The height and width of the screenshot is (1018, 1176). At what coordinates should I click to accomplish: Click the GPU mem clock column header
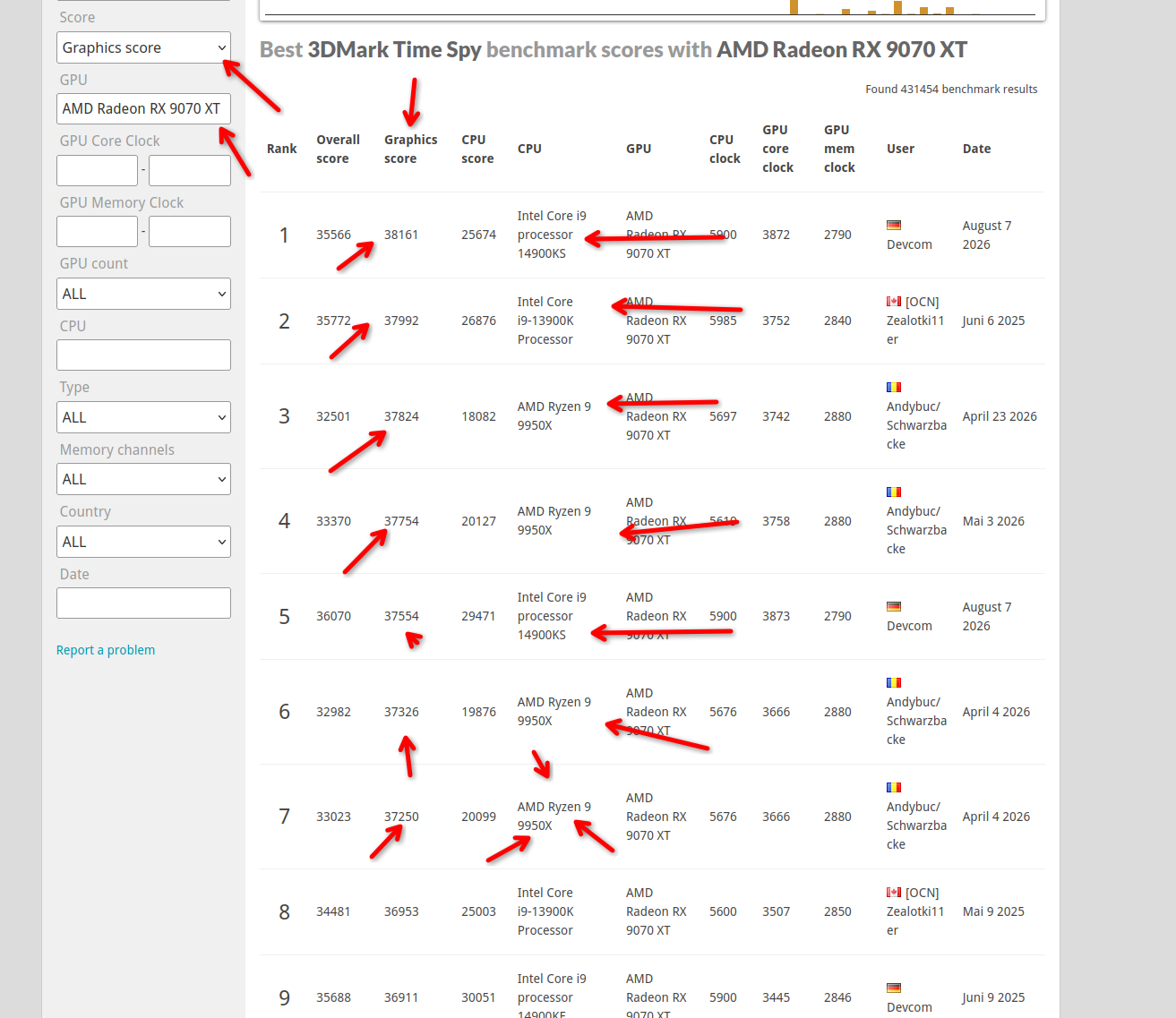pos(839,149)
